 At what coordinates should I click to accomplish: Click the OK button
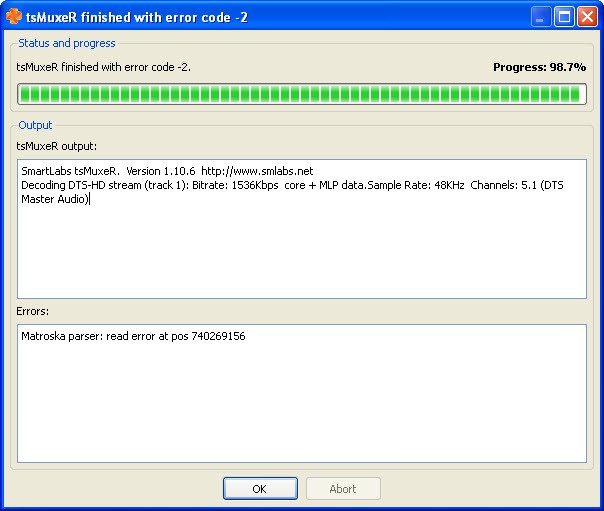pos(260,488)
